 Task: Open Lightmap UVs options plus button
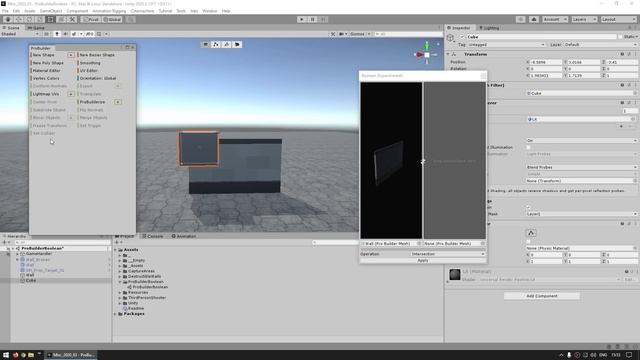click(x=71, y=94)
